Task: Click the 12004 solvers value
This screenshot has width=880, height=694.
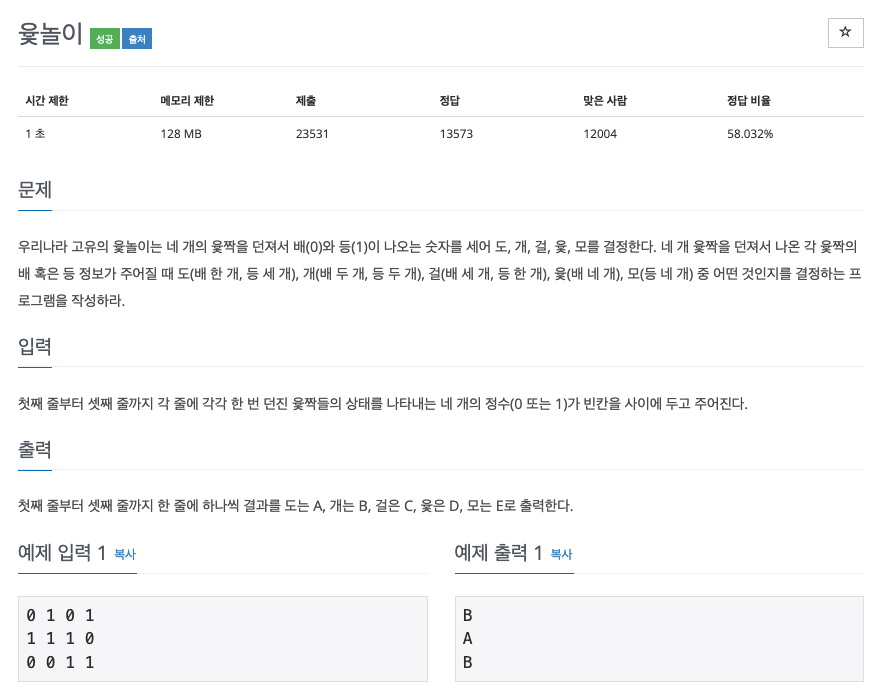Action: 600,134
